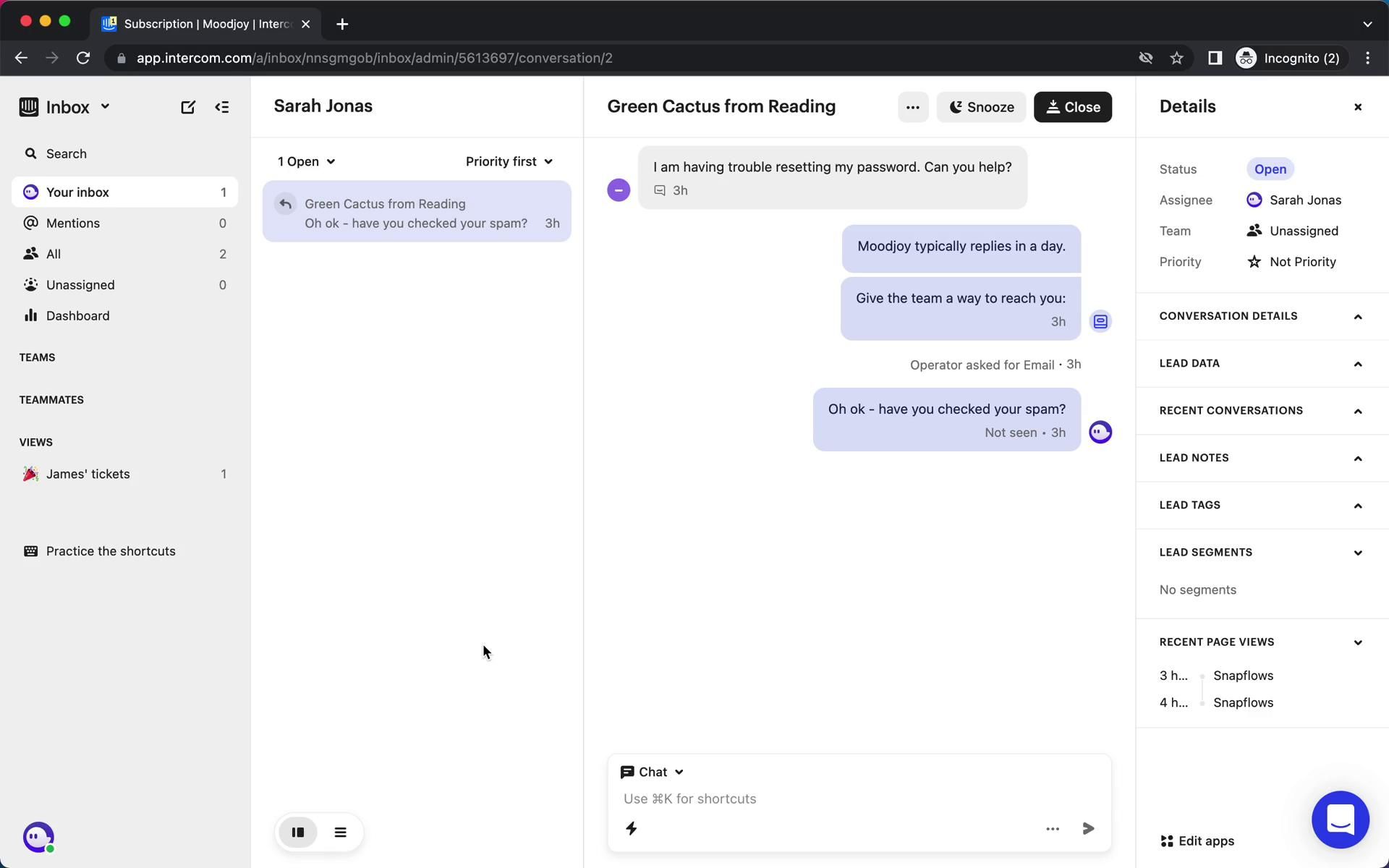Click the send message arrow icon

point(1087,828)
